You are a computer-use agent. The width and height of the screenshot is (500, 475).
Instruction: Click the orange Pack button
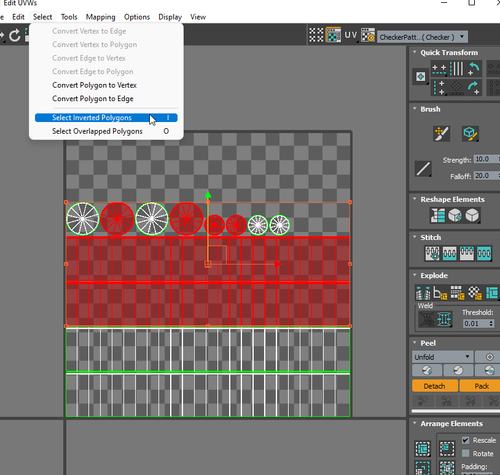482,386
